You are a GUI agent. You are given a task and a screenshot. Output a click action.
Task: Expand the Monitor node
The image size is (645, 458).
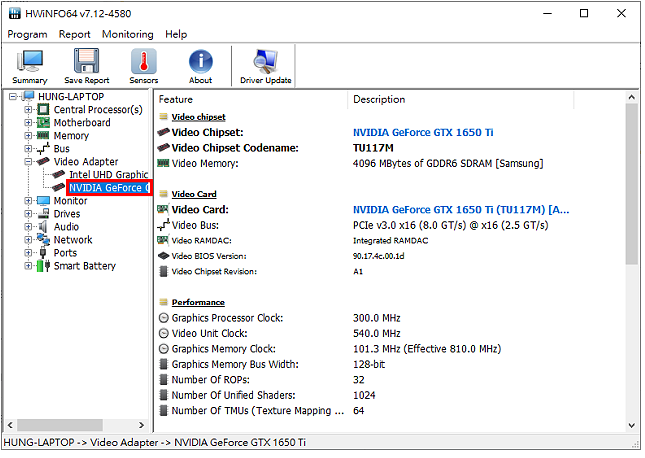click(x=28, y=201)
